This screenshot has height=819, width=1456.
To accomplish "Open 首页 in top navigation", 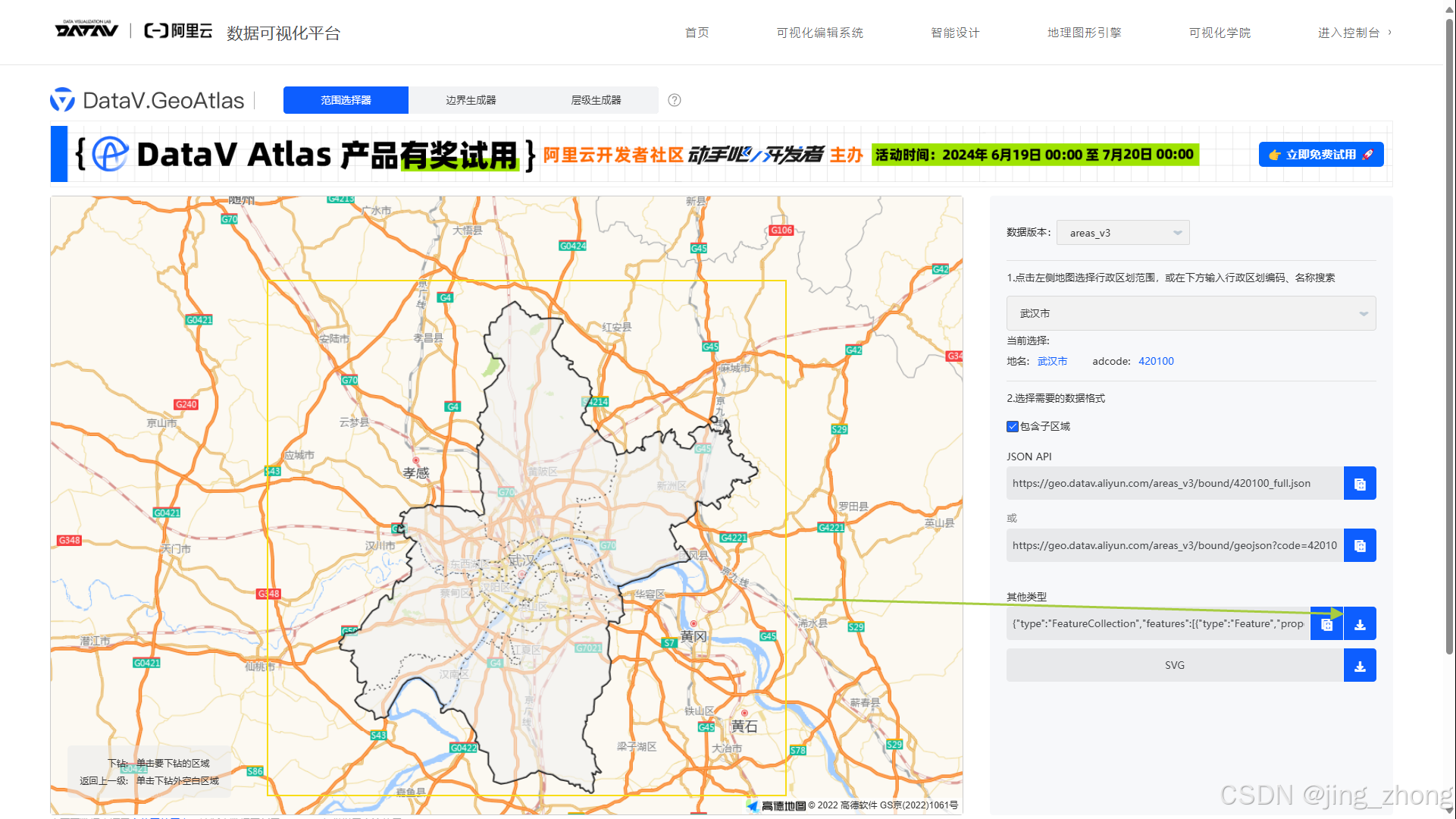I will pos(697,33).
